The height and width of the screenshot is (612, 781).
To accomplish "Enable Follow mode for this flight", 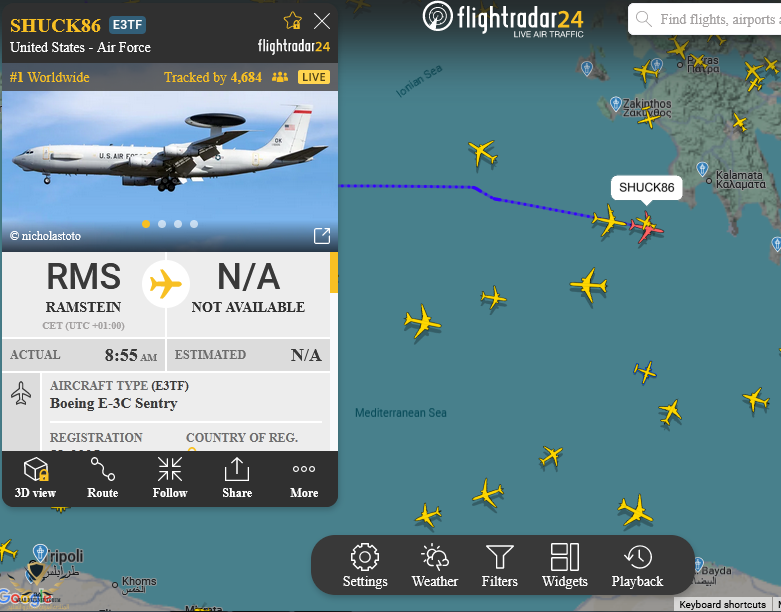I will [x=170, y=478].
